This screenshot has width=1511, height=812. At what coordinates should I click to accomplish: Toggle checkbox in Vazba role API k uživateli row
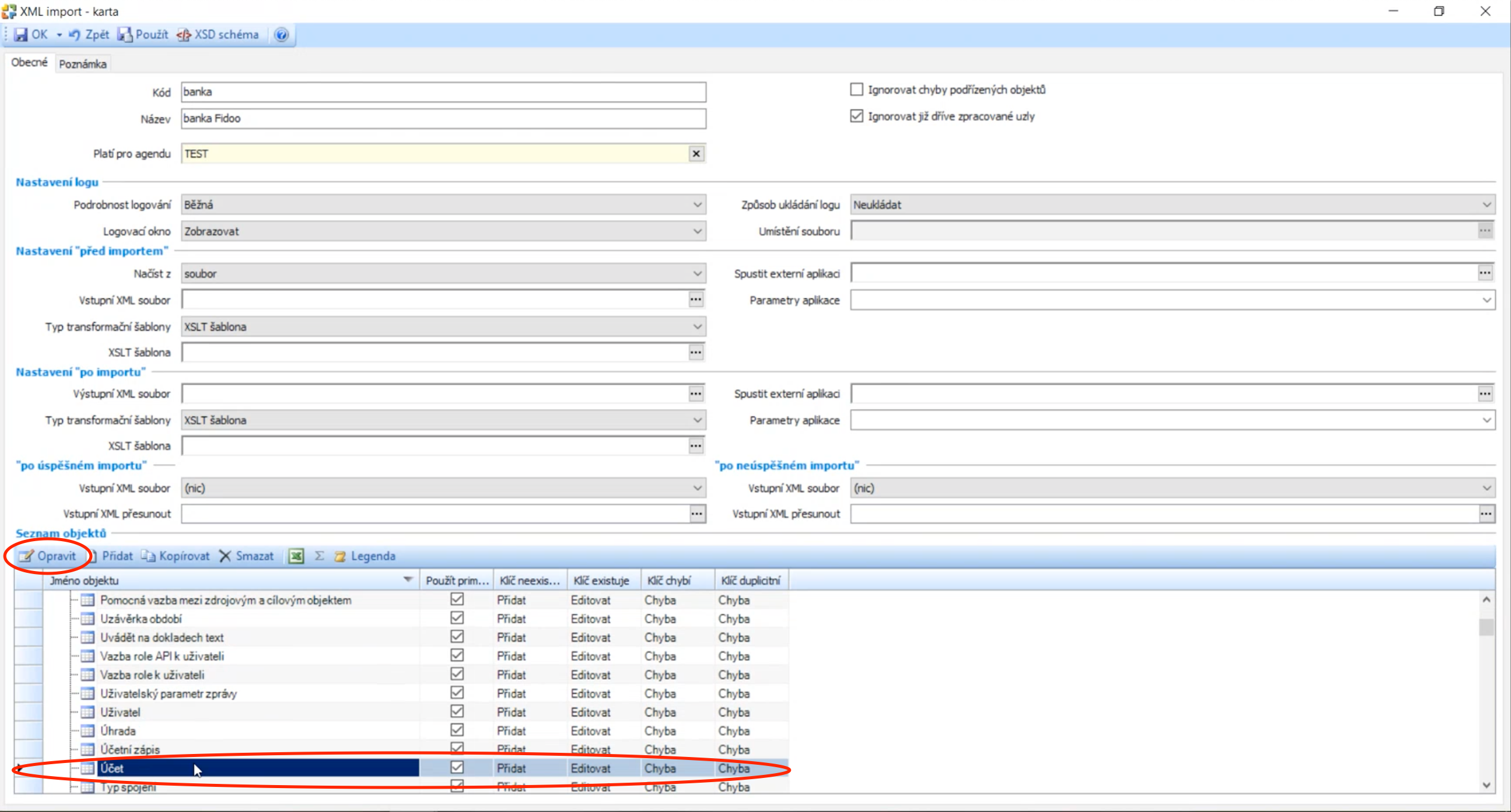pyautogui.click(x=457, y=655)
